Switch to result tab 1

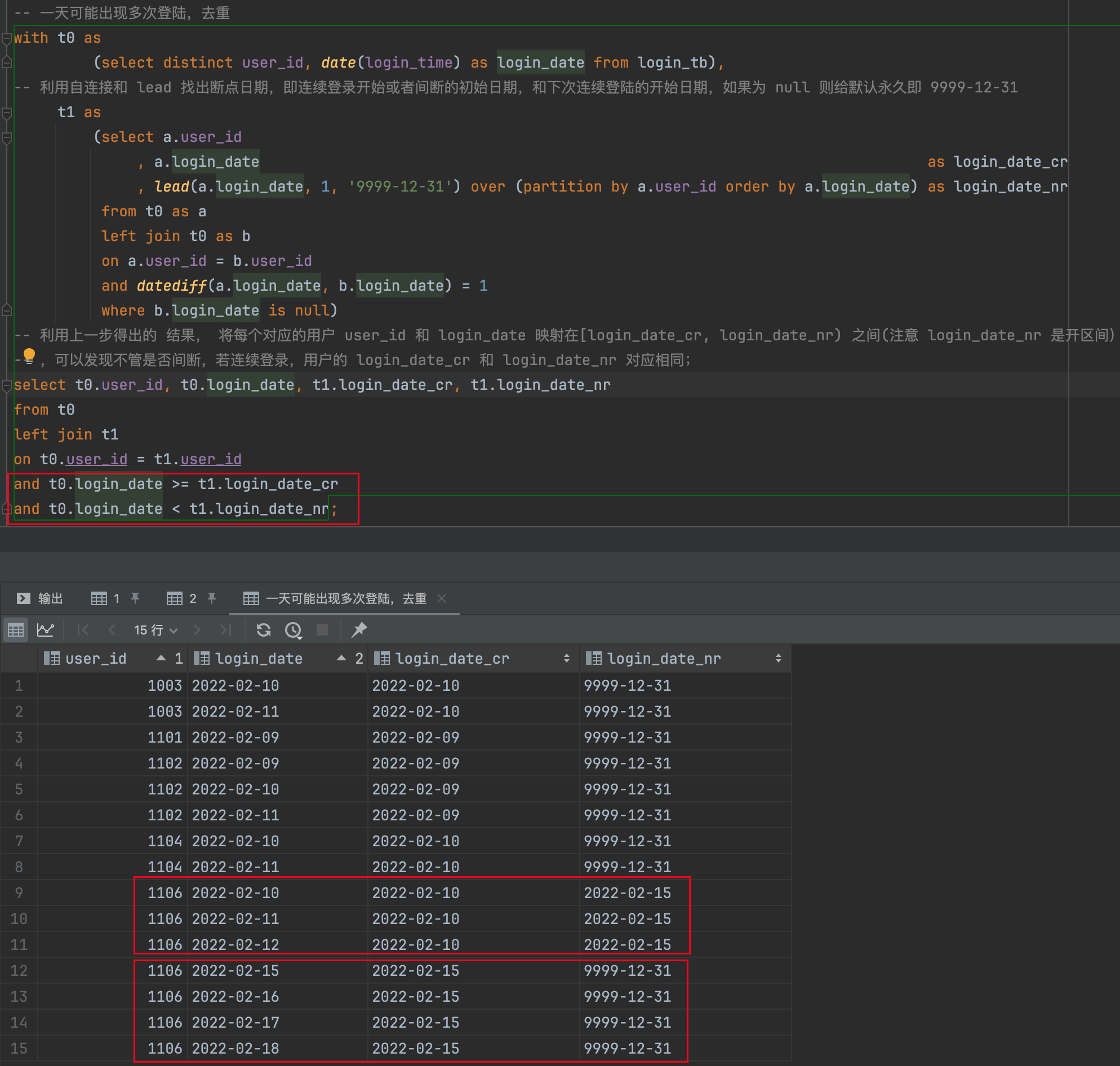pos(105,598)
